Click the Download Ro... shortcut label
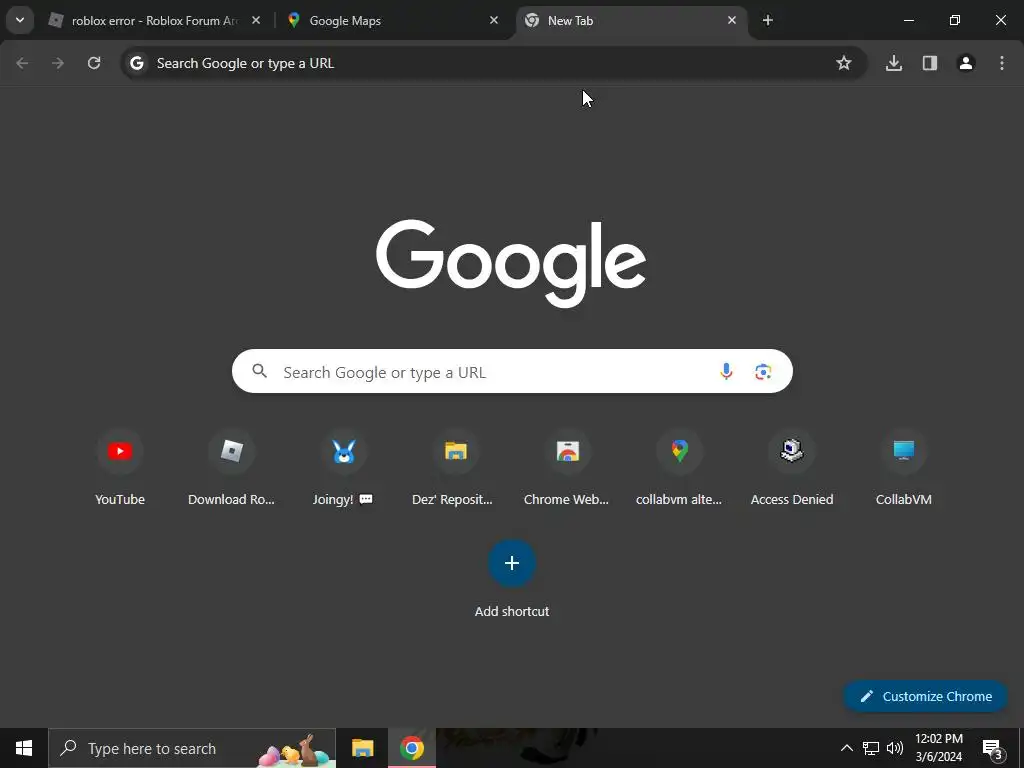Image resolution: width=1024 pixels, height=768 pixels. click(231, 500)
